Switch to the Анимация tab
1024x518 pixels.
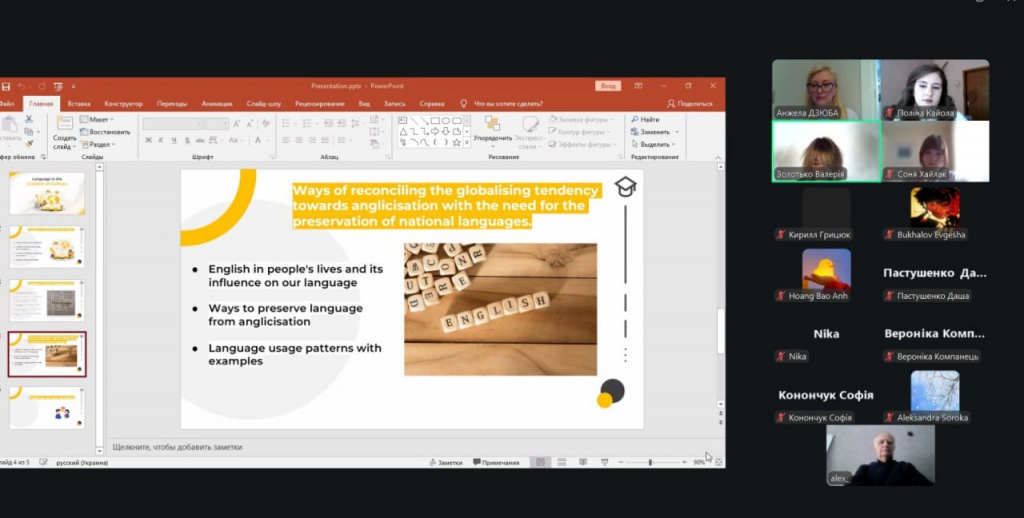coord(216,103)
